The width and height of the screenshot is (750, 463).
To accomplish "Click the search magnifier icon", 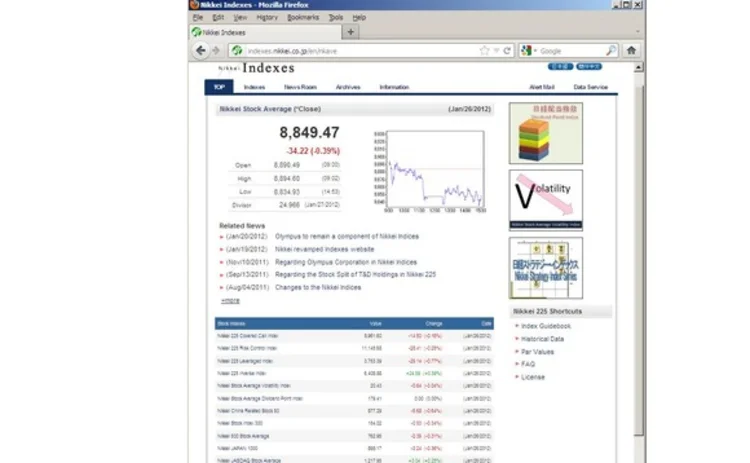I will [x=611, y=50].
